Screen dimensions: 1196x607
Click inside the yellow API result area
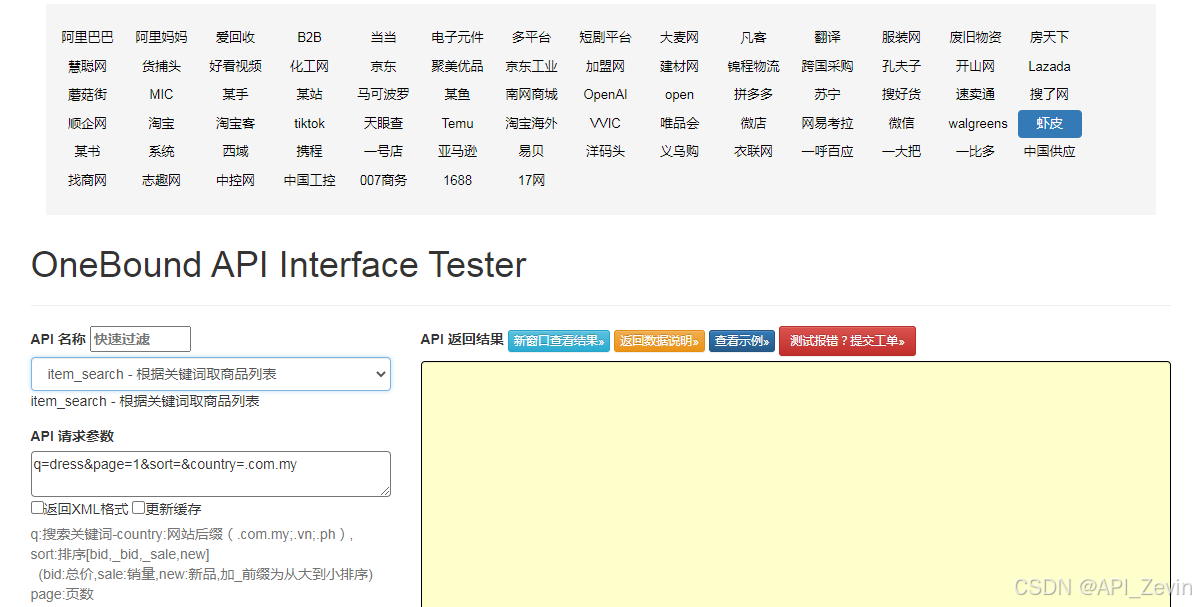coord(796,484)
